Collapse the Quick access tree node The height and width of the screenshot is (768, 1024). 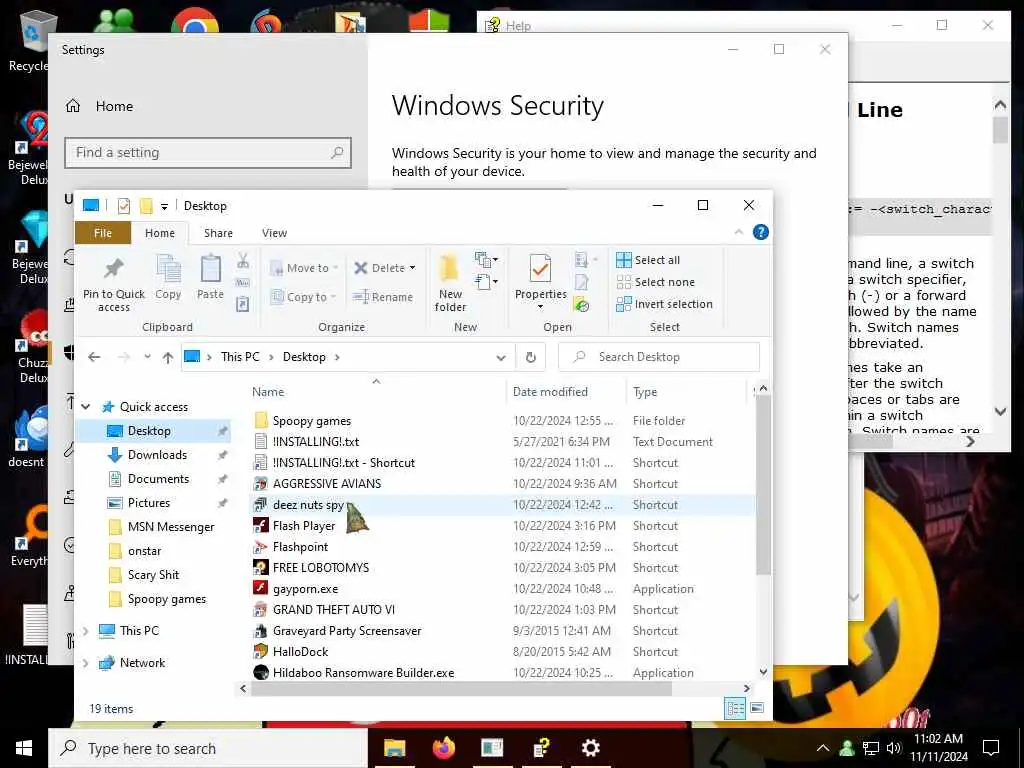click(86, 407)
